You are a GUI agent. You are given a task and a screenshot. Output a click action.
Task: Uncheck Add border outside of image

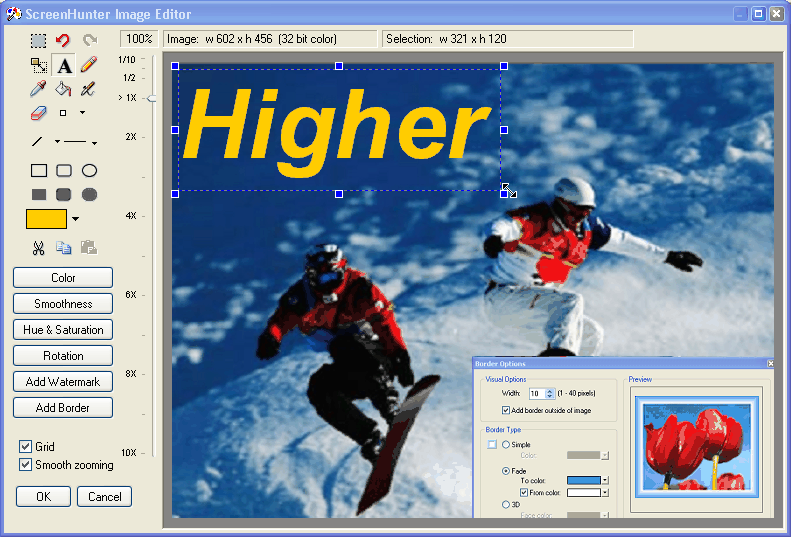[506, 410]
